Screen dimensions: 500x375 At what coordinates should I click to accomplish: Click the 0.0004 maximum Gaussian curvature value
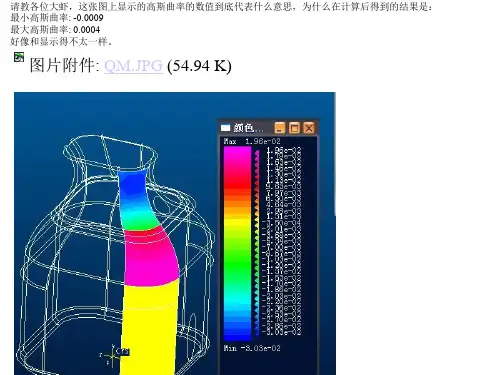[87, 30]
